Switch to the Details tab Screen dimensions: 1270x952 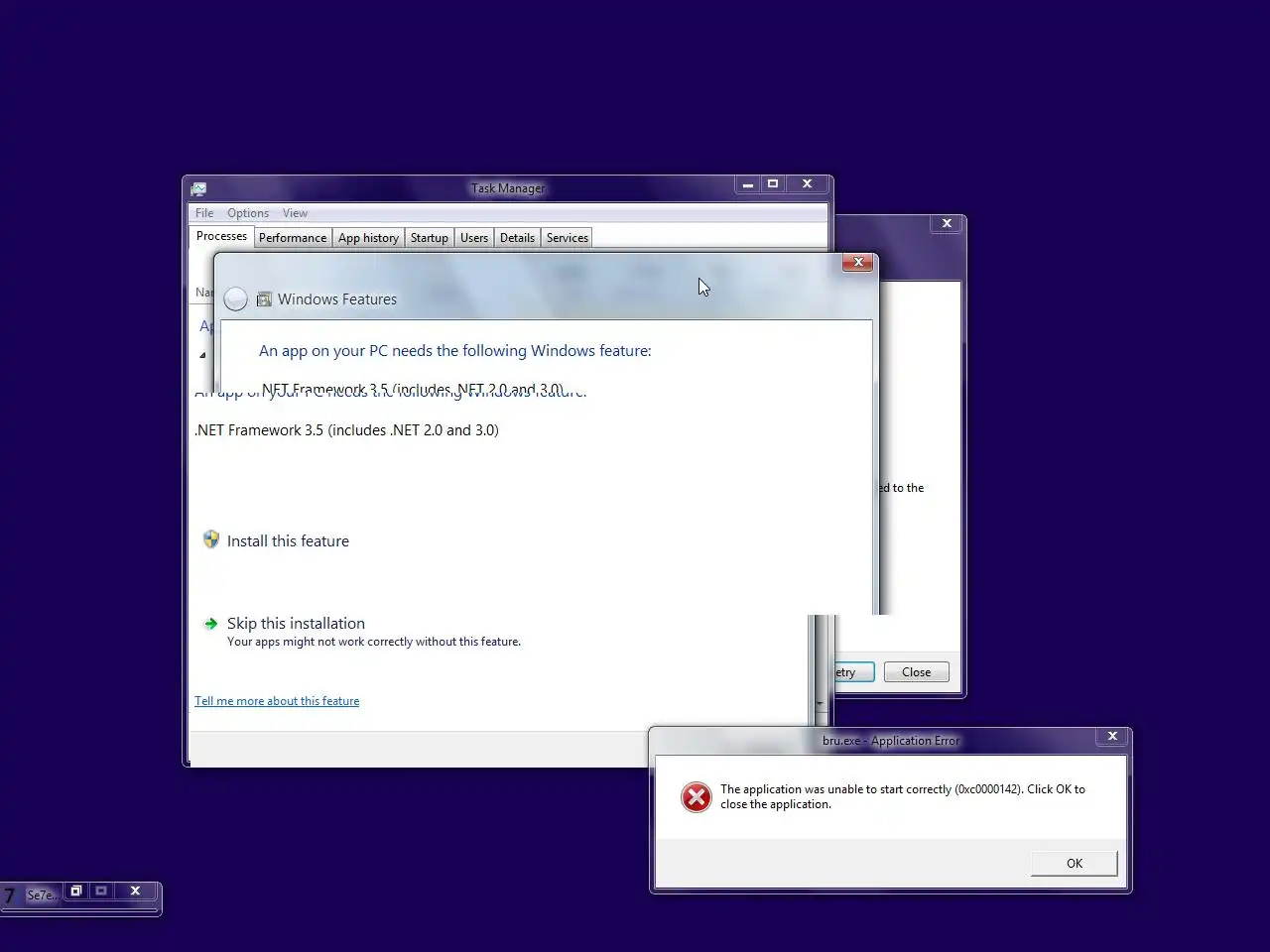517,238
